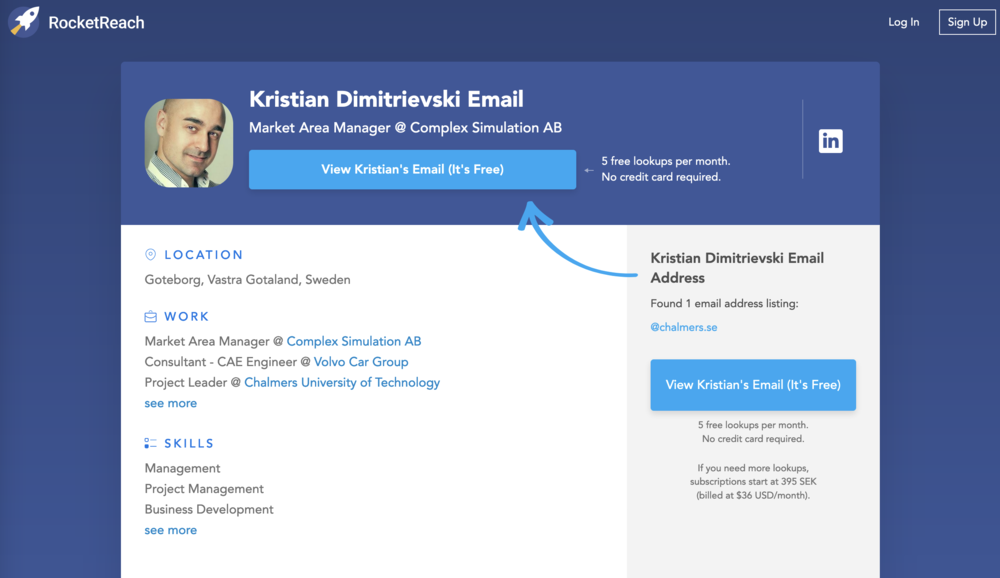The image size is (1000, 578).
Task: Expand Work section with see more
Action: (x=170, y=403)
